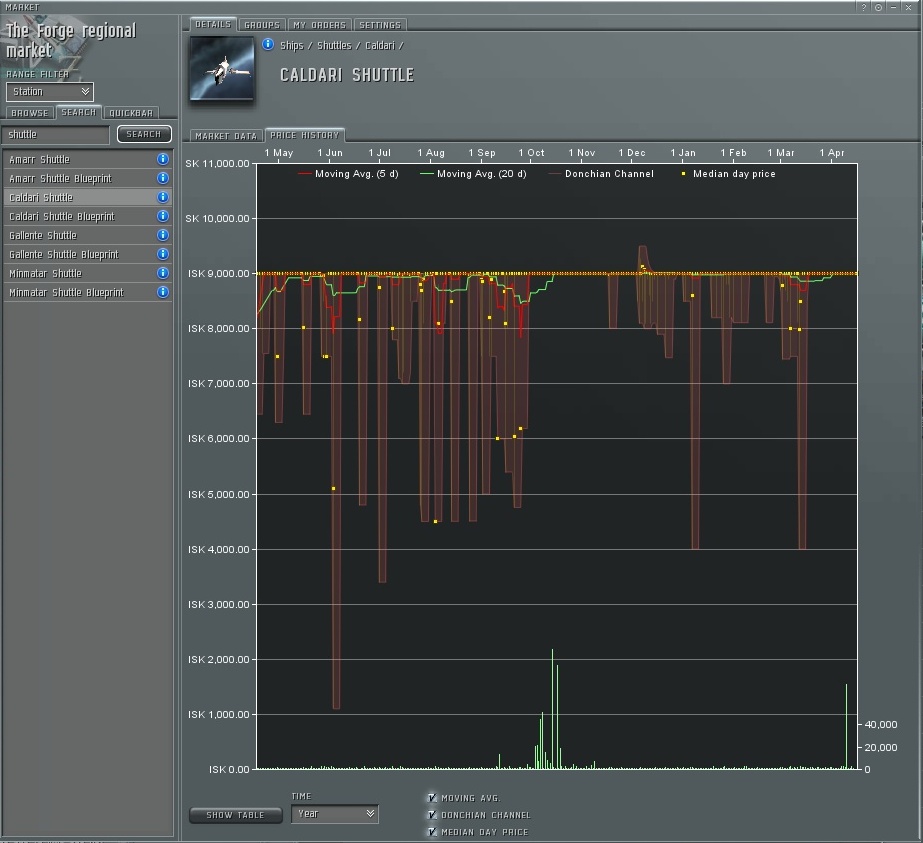Click the Ships breadcrumb link
This screenshot has height=843, width=923.
pos(292,45)
